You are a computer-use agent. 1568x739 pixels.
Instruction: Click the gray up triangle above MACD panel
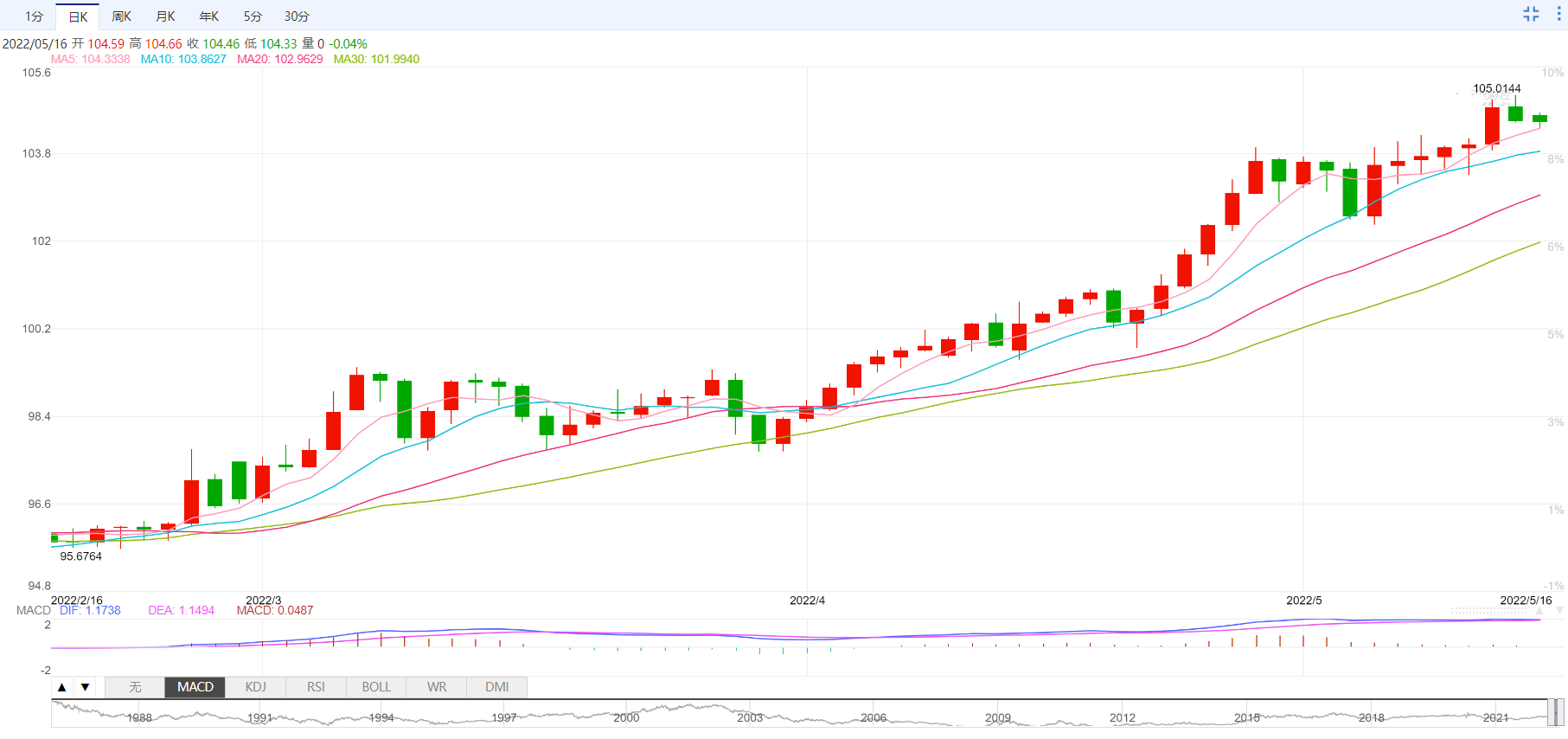coord(1539,610)
